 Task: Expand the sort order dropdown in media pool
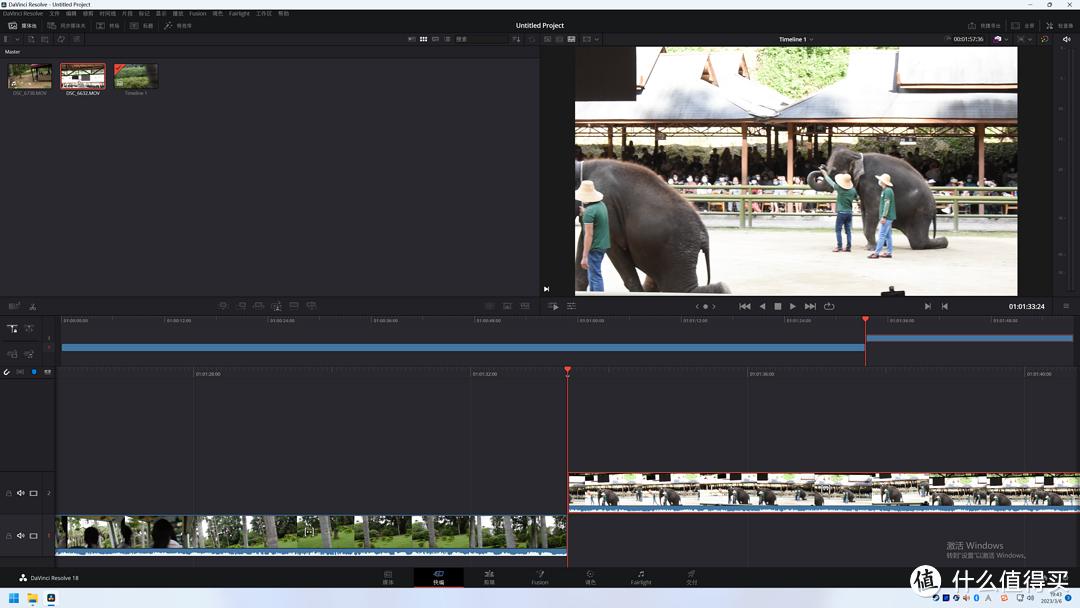[x=516, y=39]
